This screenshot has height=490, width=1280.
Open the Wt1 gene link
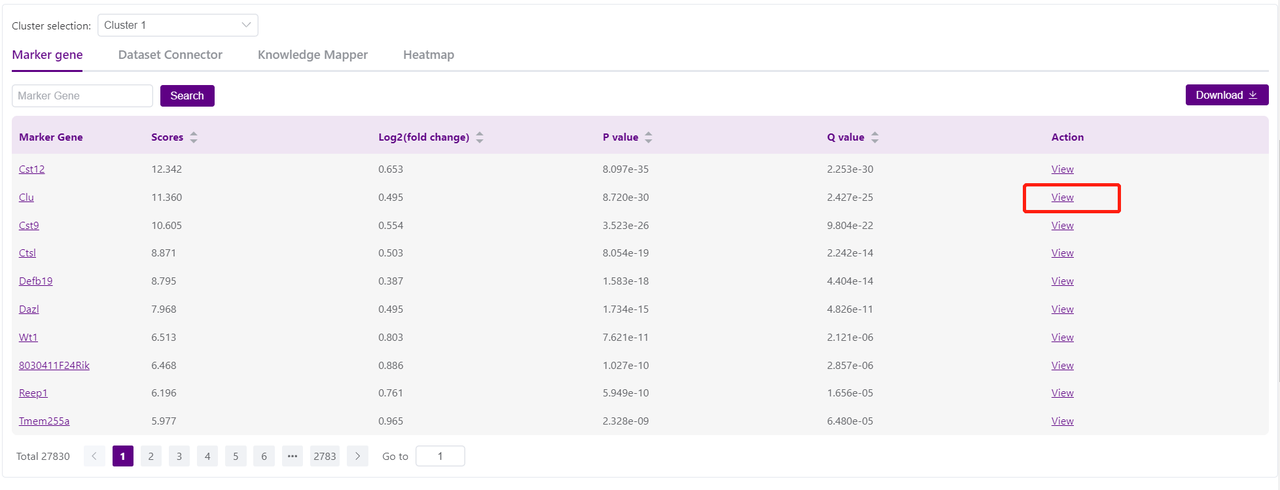tap(28, 337)
